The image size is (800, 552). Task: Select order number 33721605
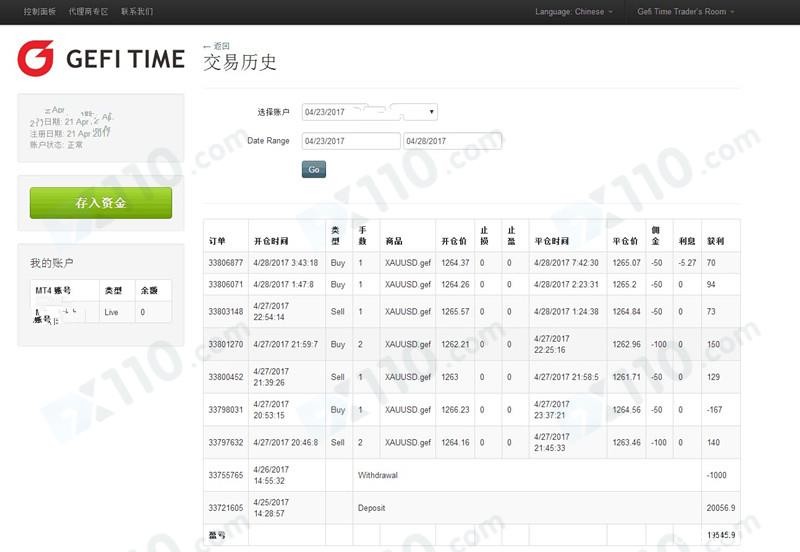226,508
